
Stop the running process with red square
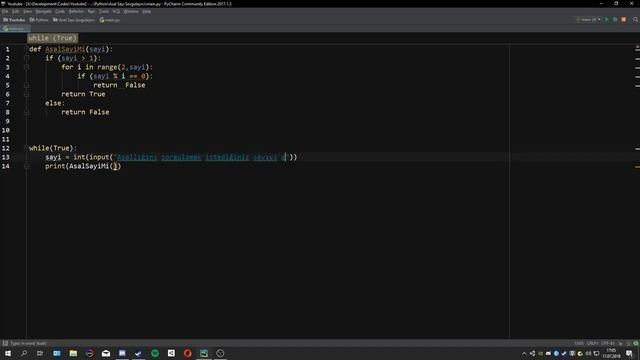[624, 20]
